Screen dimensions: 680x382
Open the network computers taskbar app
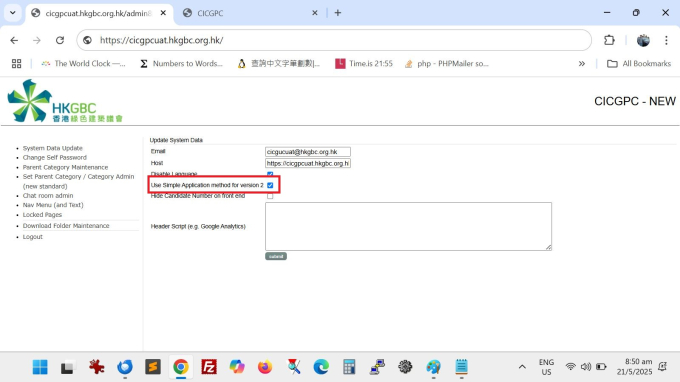tap(377, 367)
